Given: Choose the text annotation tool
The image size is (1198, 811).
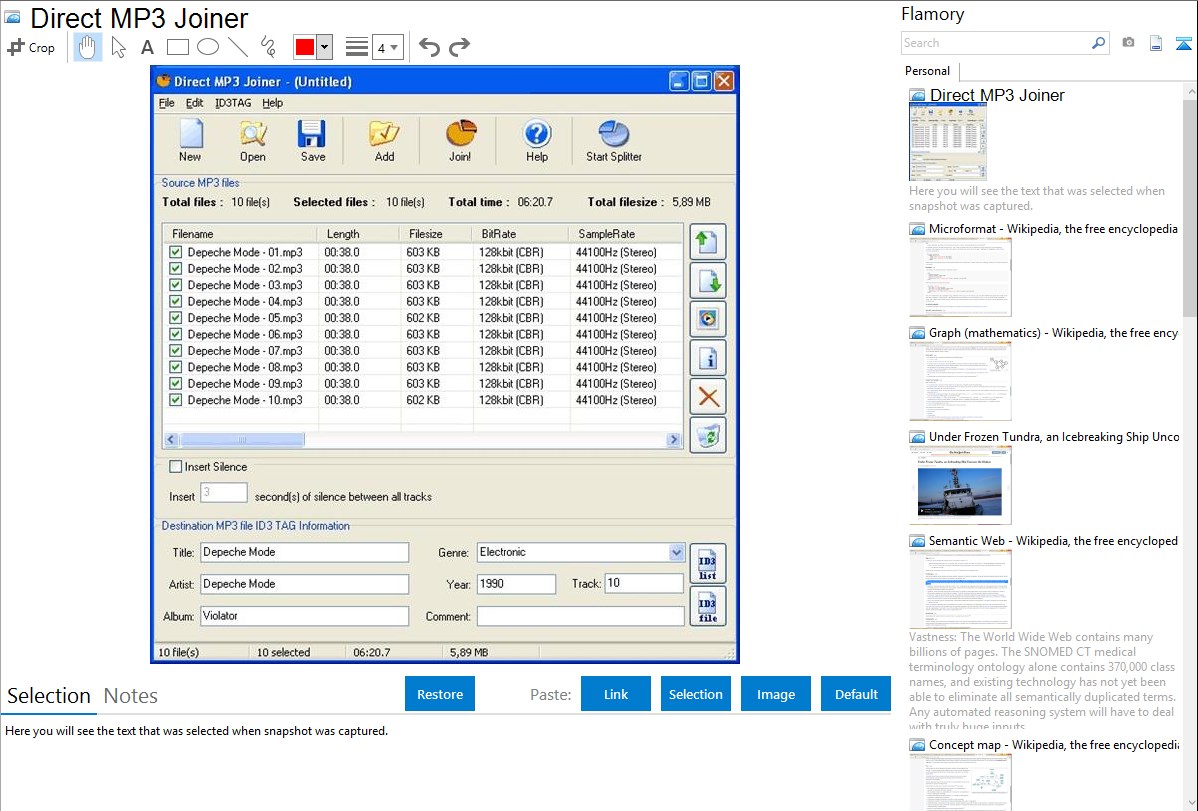Looking at the screenshot, I should click(x=147, y=47).
